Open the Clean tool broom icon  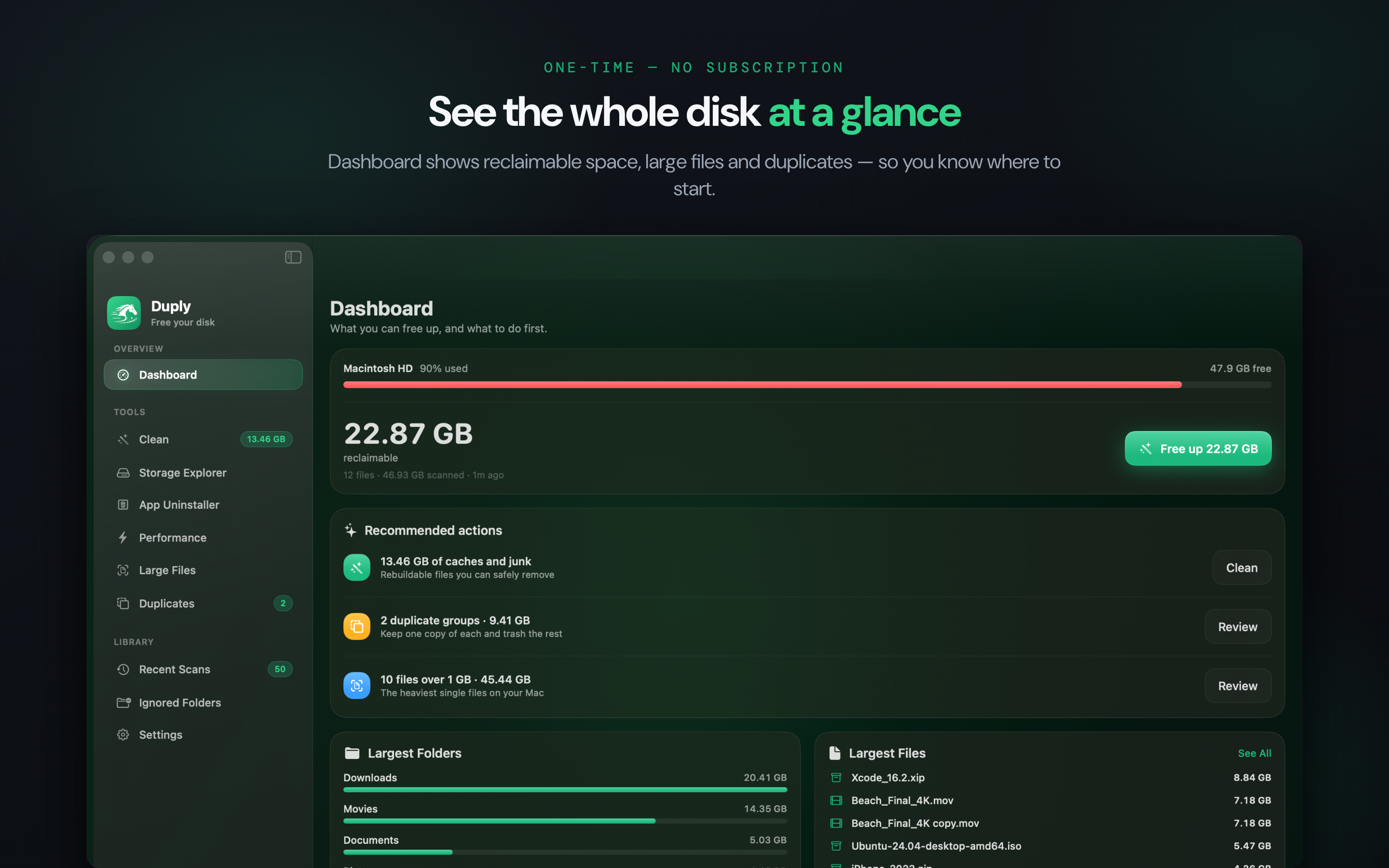tap(123, 439)
